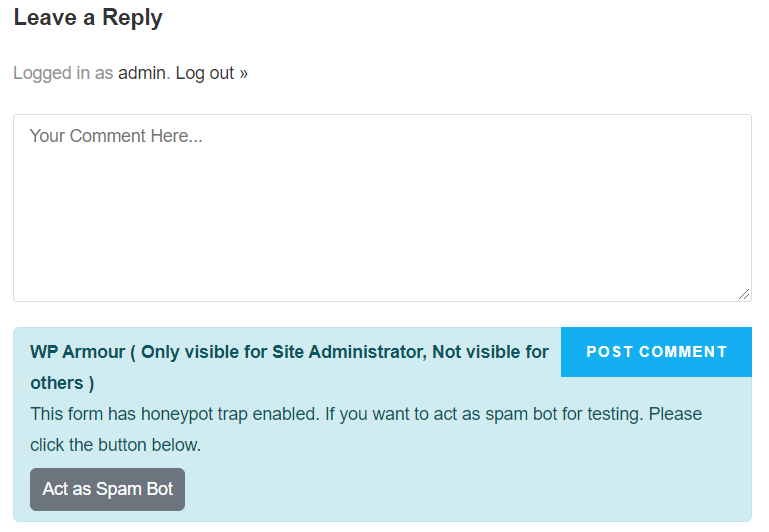Click the Log out link
Image resolution: width=769 pixels, height=532 pixels.
coord(205,73)
